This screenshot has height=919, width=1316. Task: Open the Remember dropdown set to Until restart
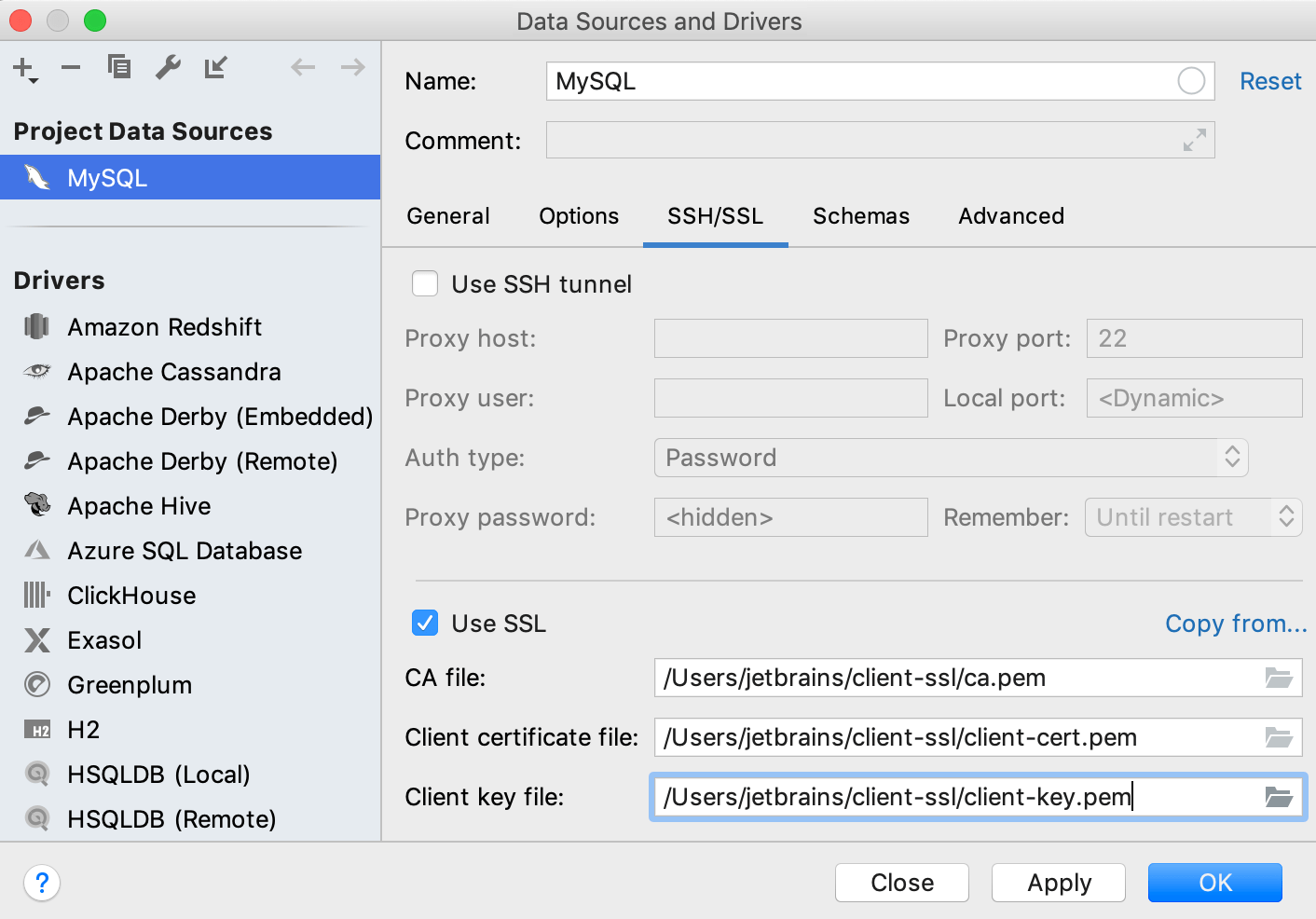(1193, 517)
